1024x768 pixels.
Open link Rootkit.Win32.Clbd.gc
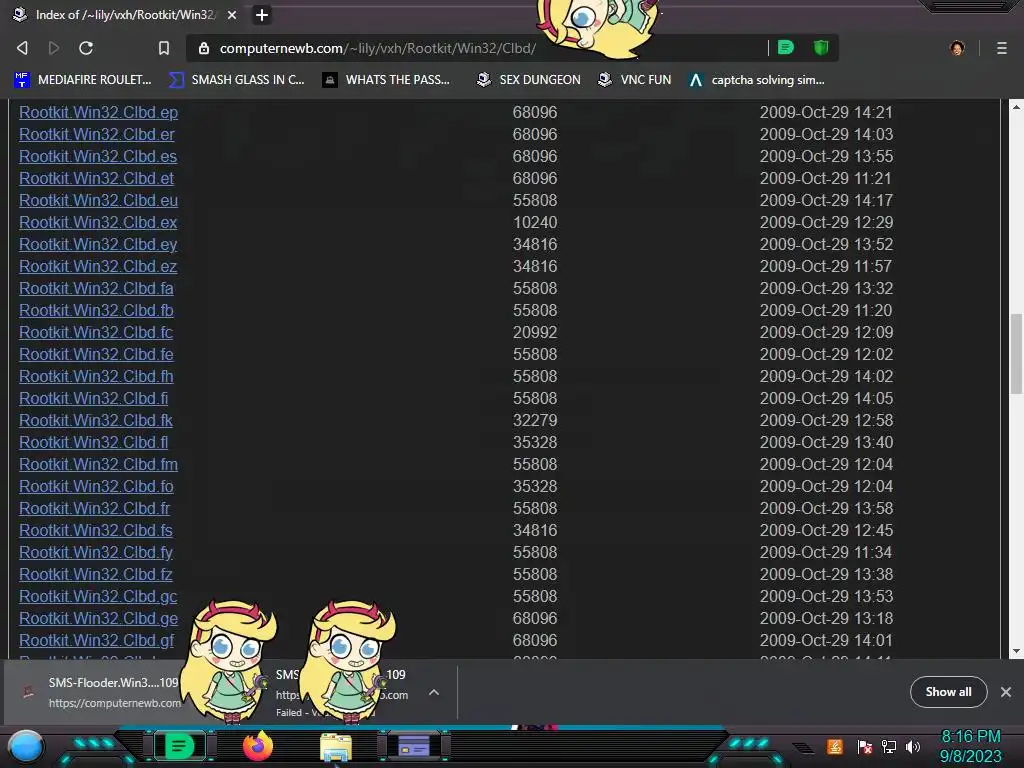(98, 596)
